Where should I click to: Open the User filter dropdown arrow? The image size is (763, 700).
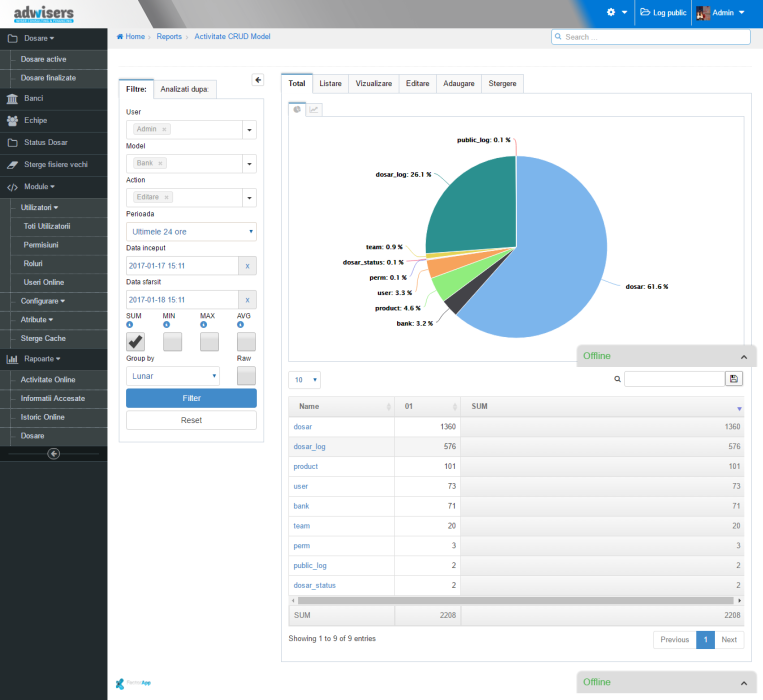tap(249, 130)
